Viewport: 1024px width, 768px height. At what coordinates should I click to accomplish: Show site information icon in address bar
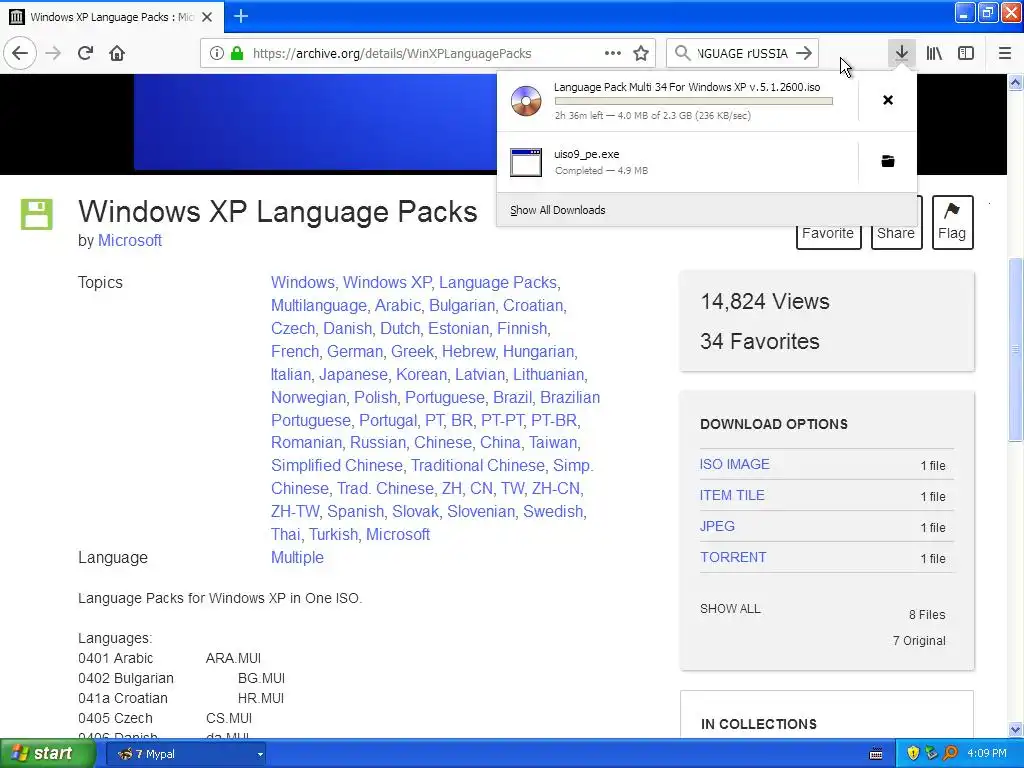click(216, 53)
